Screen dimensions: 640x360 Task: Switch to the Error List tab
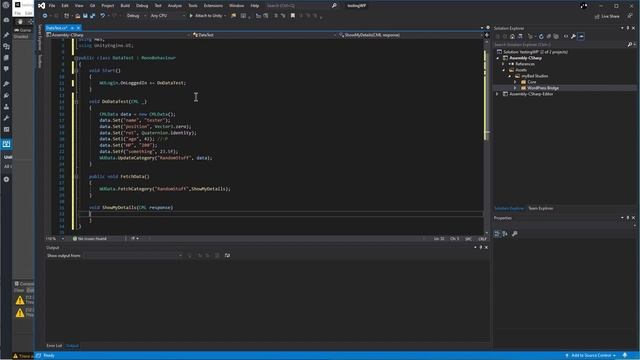[54, 346]
